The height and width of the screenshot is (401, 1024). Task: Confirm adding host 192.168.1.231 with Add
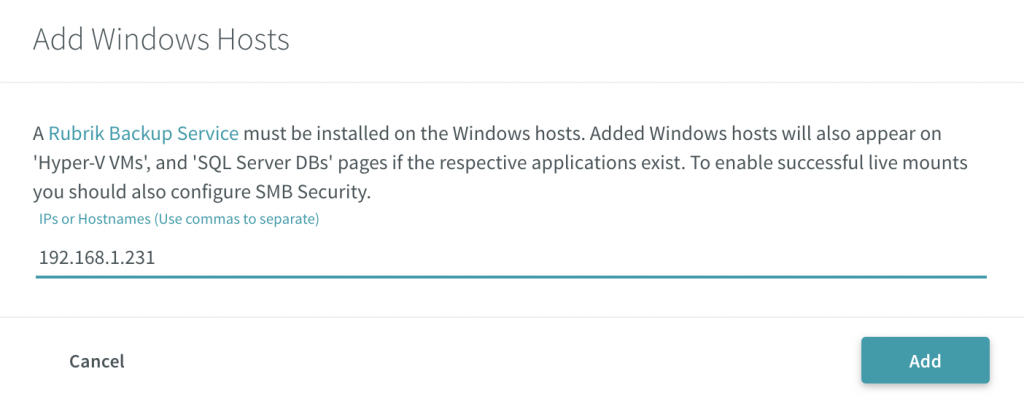[925, 361]
